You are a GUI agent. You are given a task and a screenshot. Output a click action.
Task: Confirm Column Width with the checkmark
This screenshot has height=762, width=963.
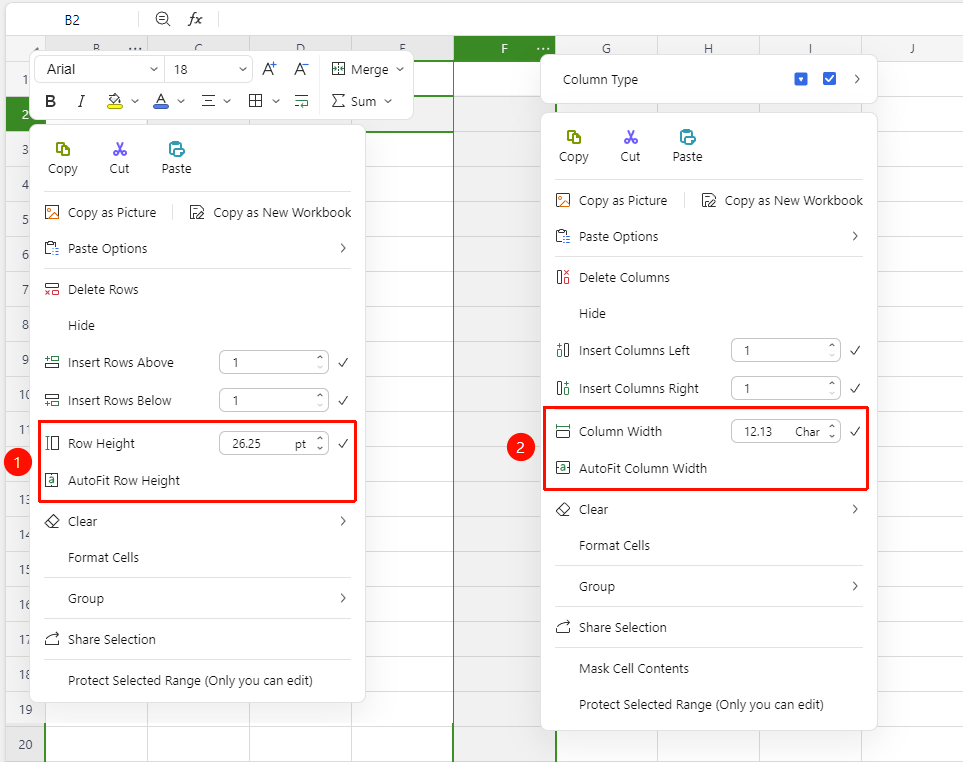[x=855, y=432]
